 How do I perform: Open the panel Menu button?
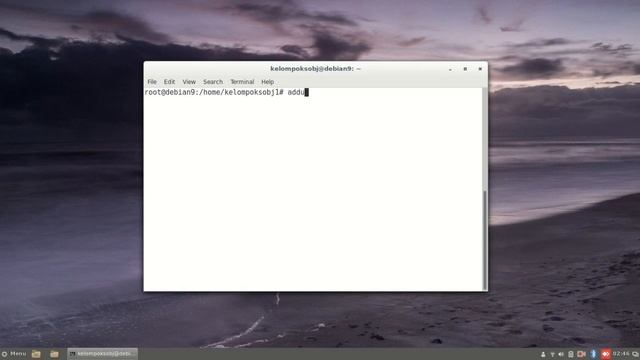(14, 353)
